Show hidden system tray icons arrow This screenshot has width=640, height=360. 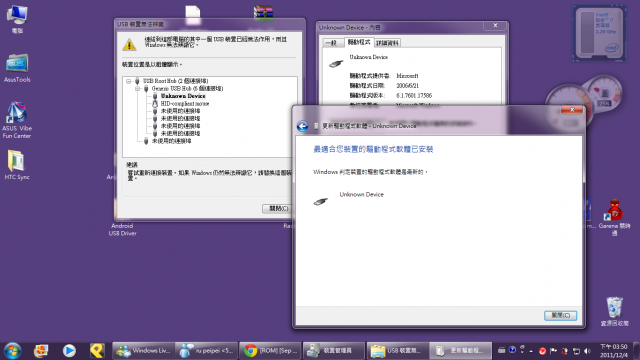(x=531, y=351)
